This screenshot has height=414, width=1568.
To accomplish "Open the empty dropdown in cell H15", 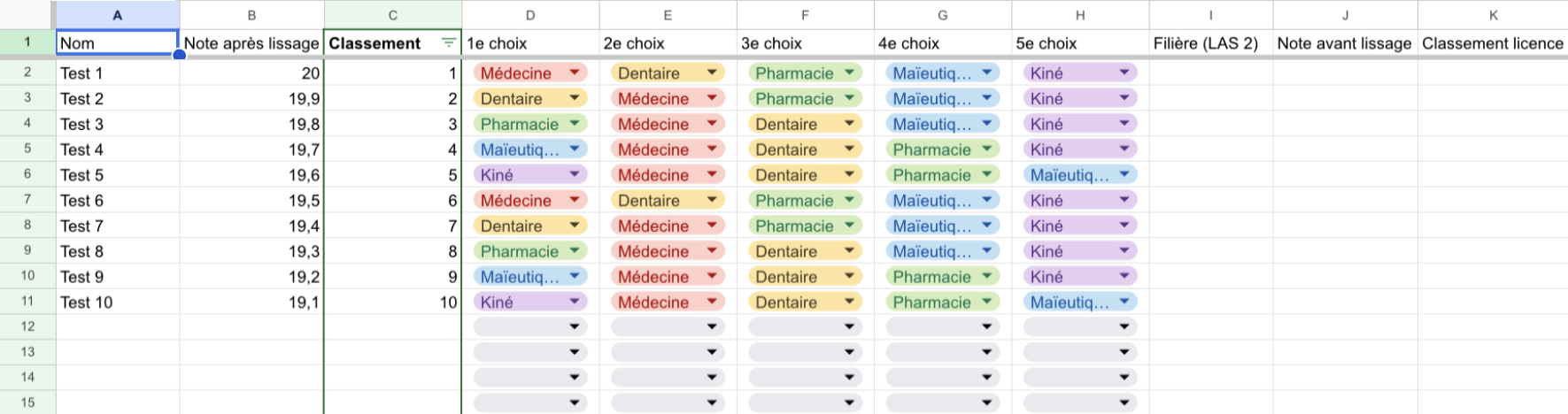I will [x=1124, y=403].
